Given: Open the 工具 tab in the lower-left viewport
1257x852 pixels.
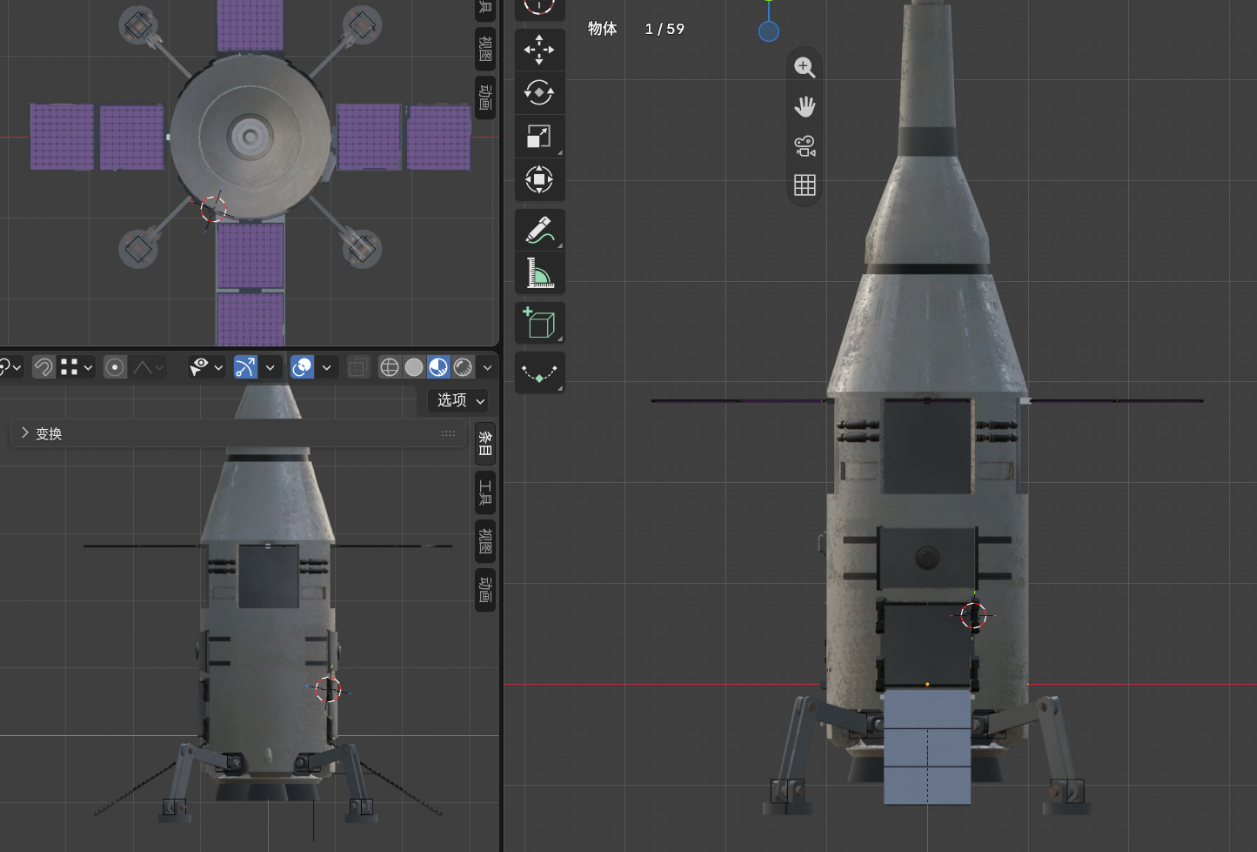Looking at the screenshot, I should pos(485,492).
